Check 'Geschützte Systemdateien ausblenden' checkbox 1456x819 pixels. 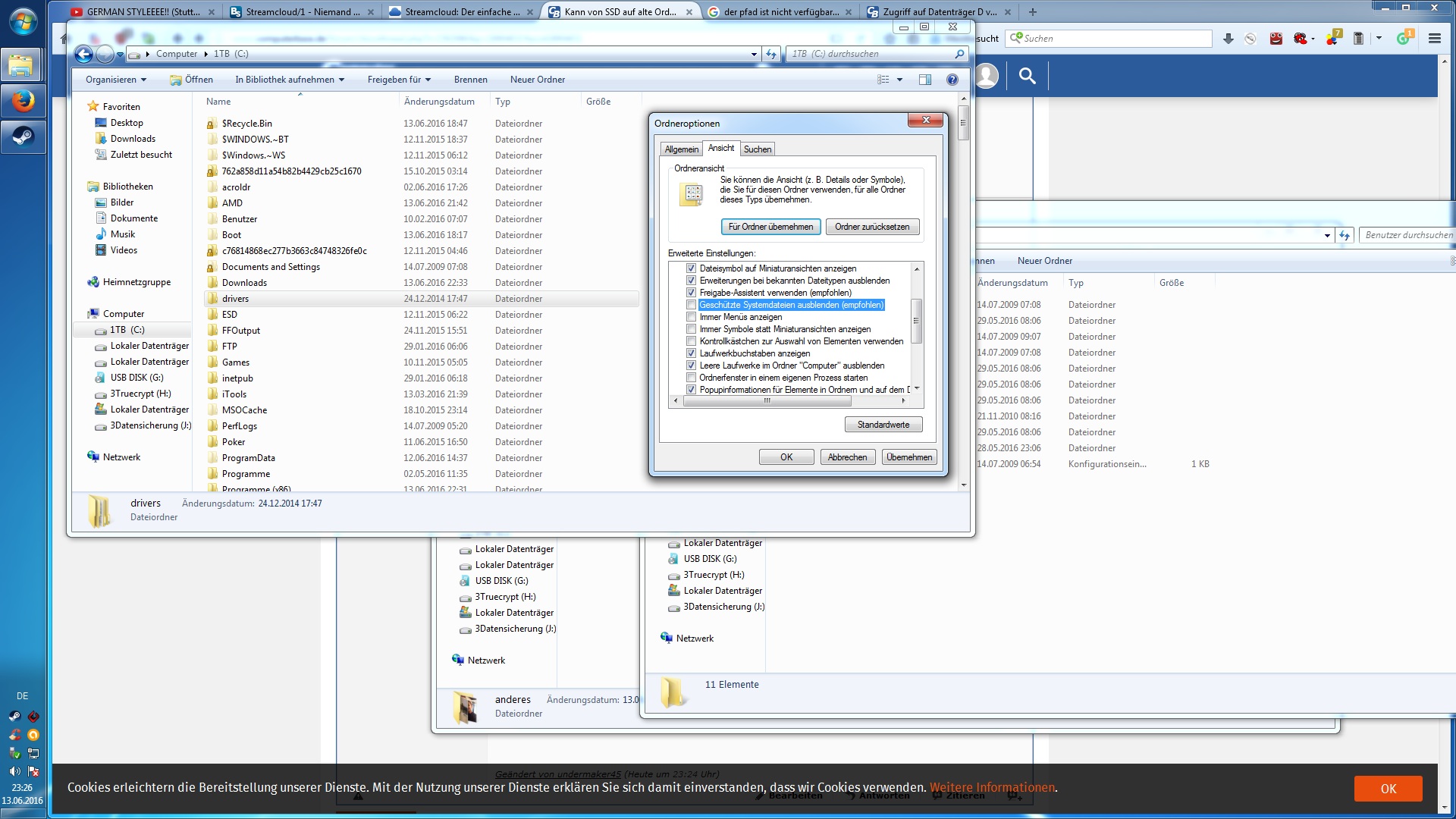pyautogui.click(x=691, y=305)
